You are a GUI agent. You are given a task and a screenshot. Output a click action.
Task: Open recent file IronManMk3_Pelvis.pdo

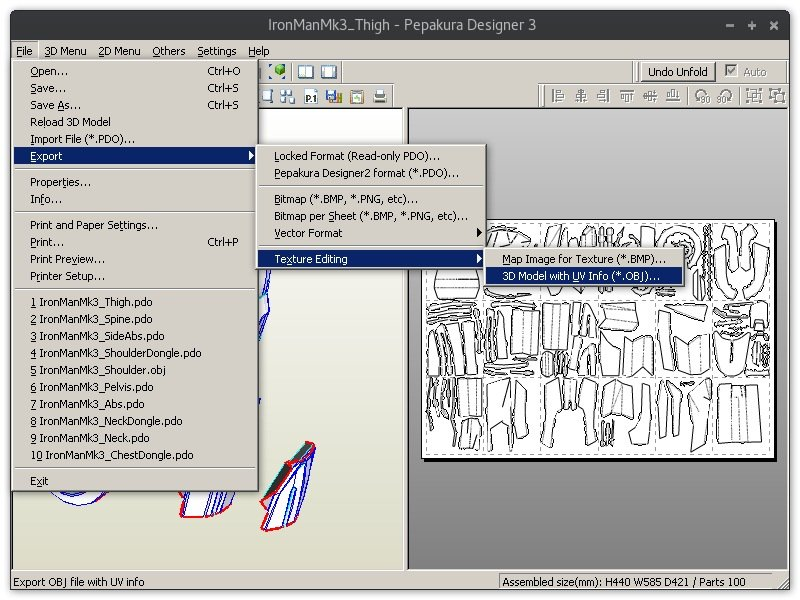click(x=135, y=387)
